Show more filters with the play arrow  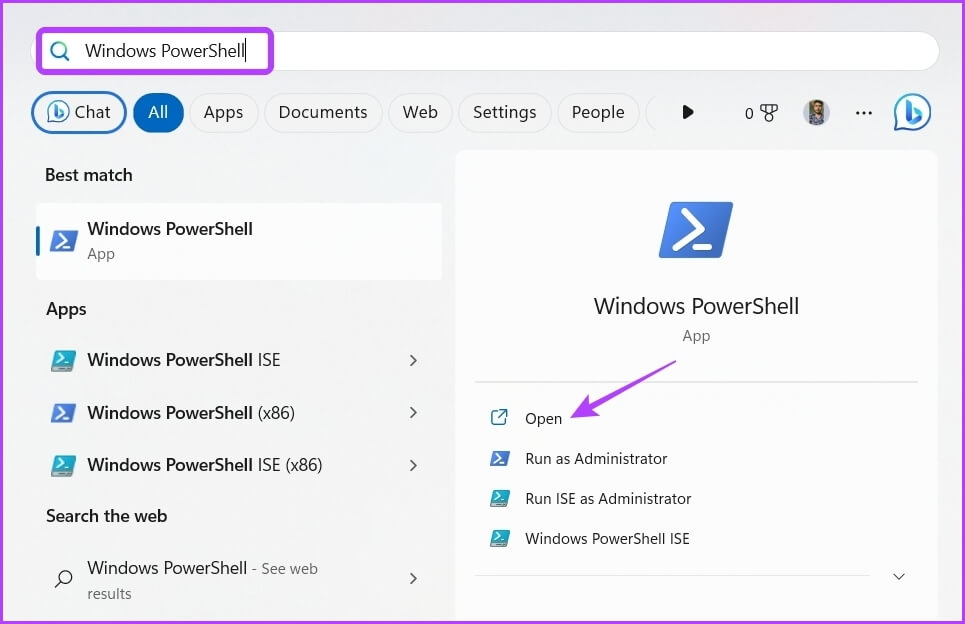pos(688,112)
